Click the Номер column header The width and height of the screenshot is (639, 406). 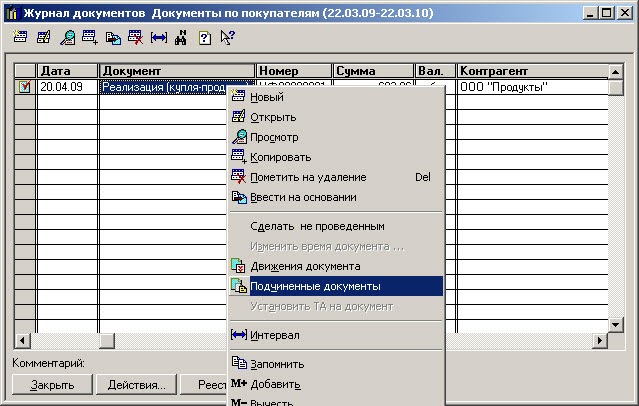[294, 71]
